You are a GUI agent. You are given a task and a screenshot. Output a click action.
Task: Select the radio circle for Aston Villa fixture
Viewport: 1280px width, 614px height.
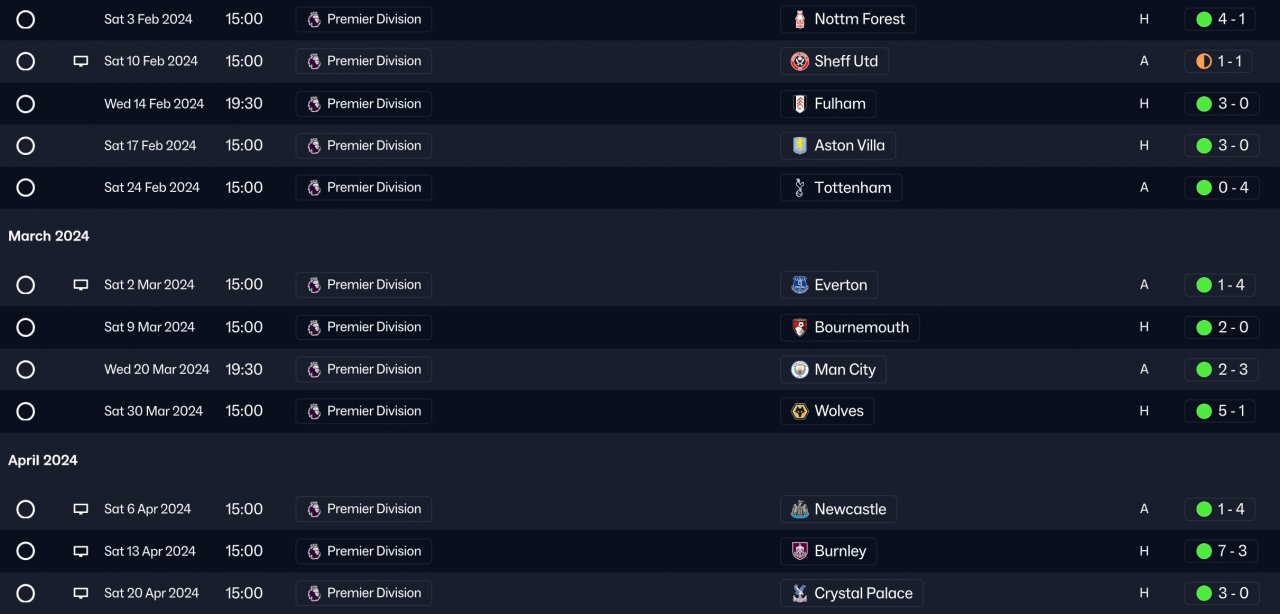tap(26, 146)
